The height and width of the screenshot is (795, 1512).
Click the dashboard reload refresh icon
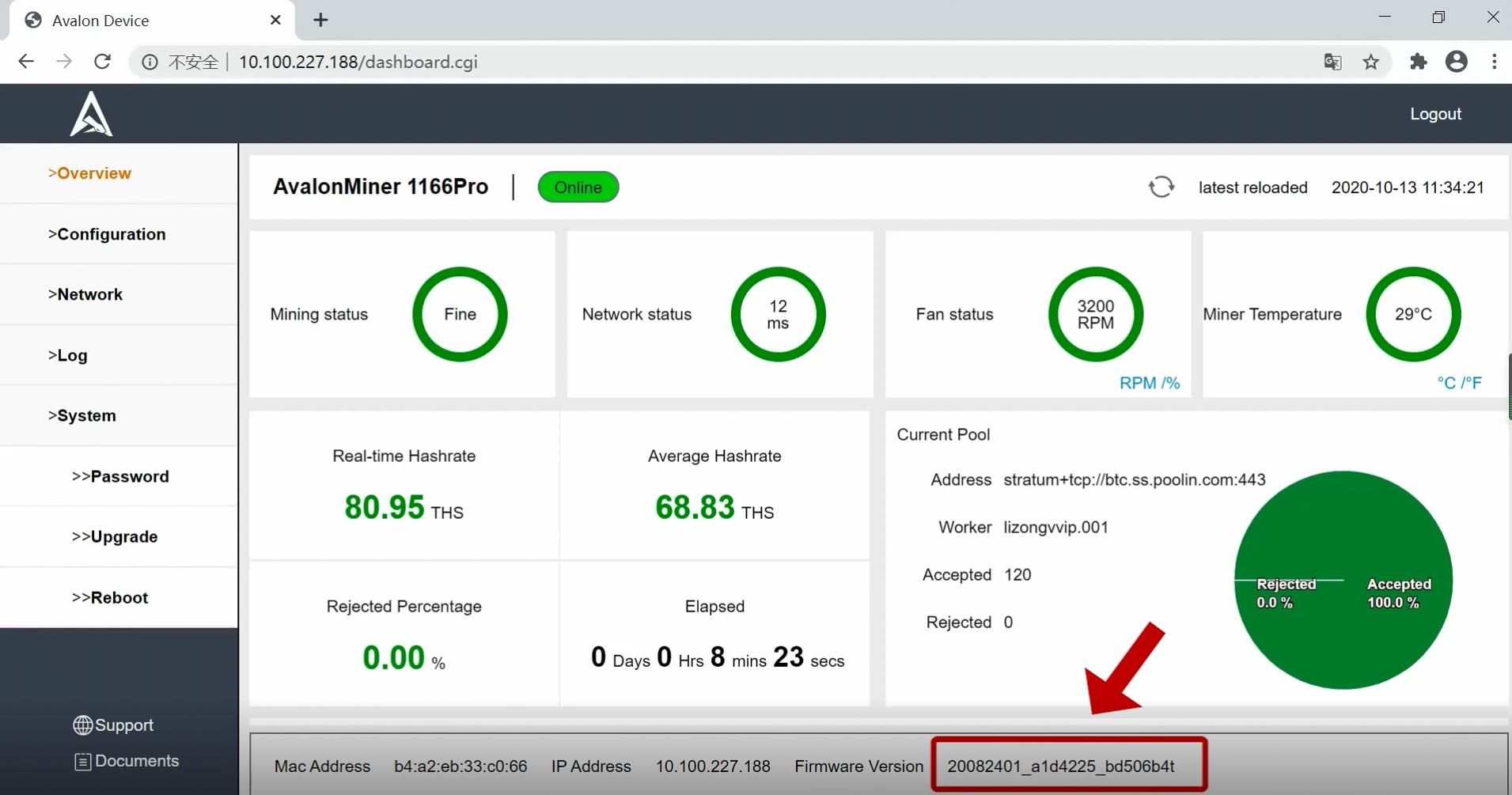1161,187
